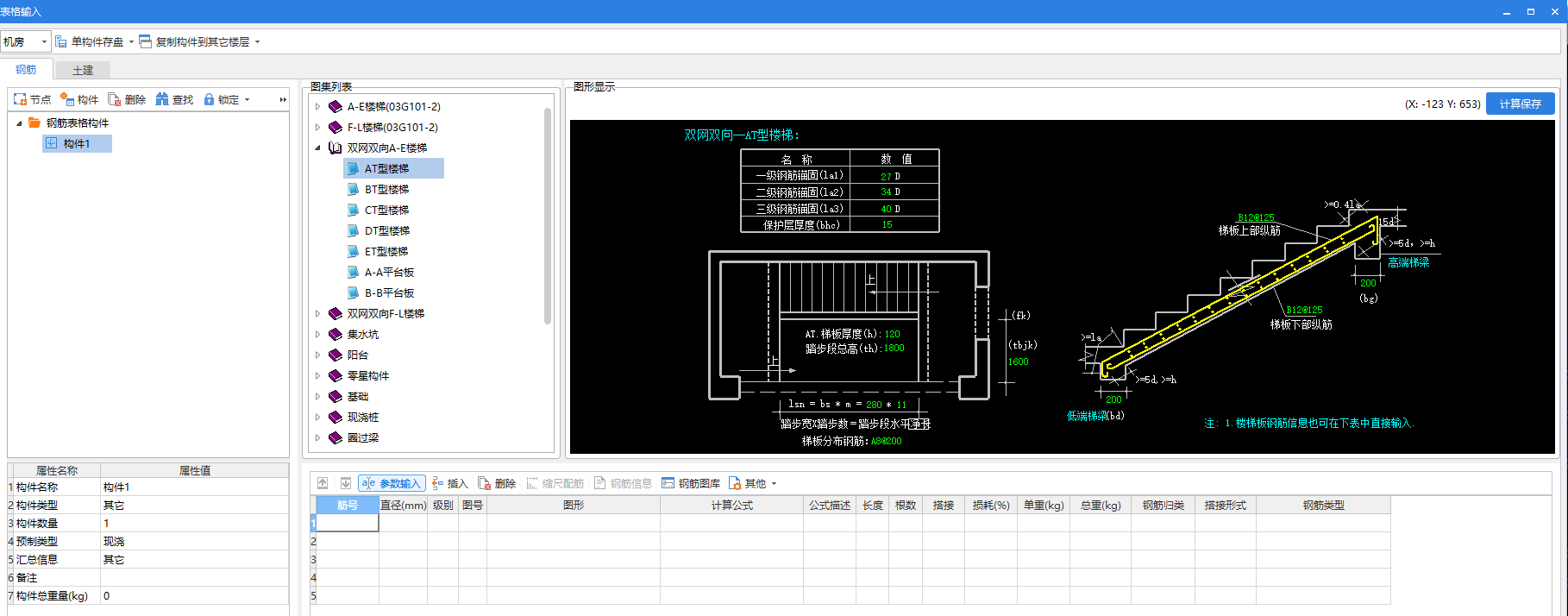The width and height of the screenshot is (1568, 616).
Task: Collapse the 双网双向A-E楼梯 node
Action: click(x=317, y=148)
